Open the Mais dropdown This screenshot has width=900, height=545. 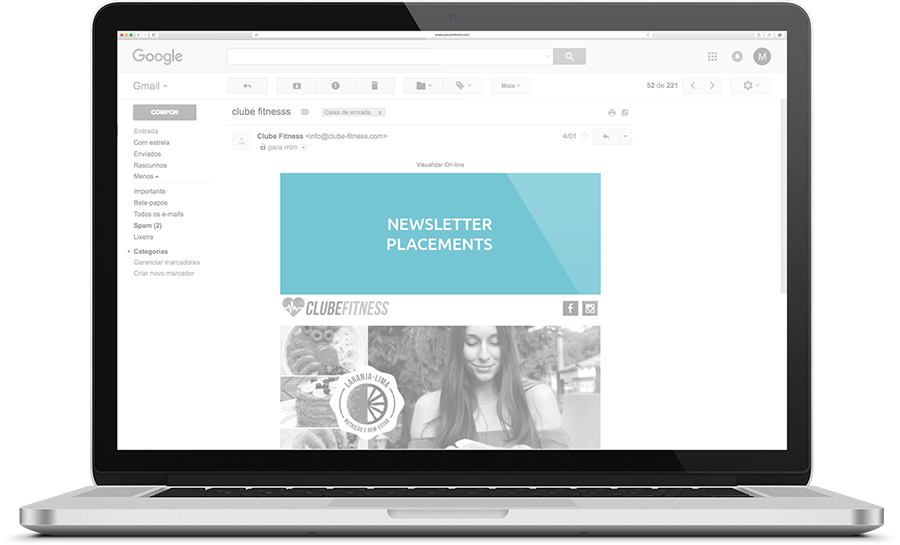pos(510,86)
